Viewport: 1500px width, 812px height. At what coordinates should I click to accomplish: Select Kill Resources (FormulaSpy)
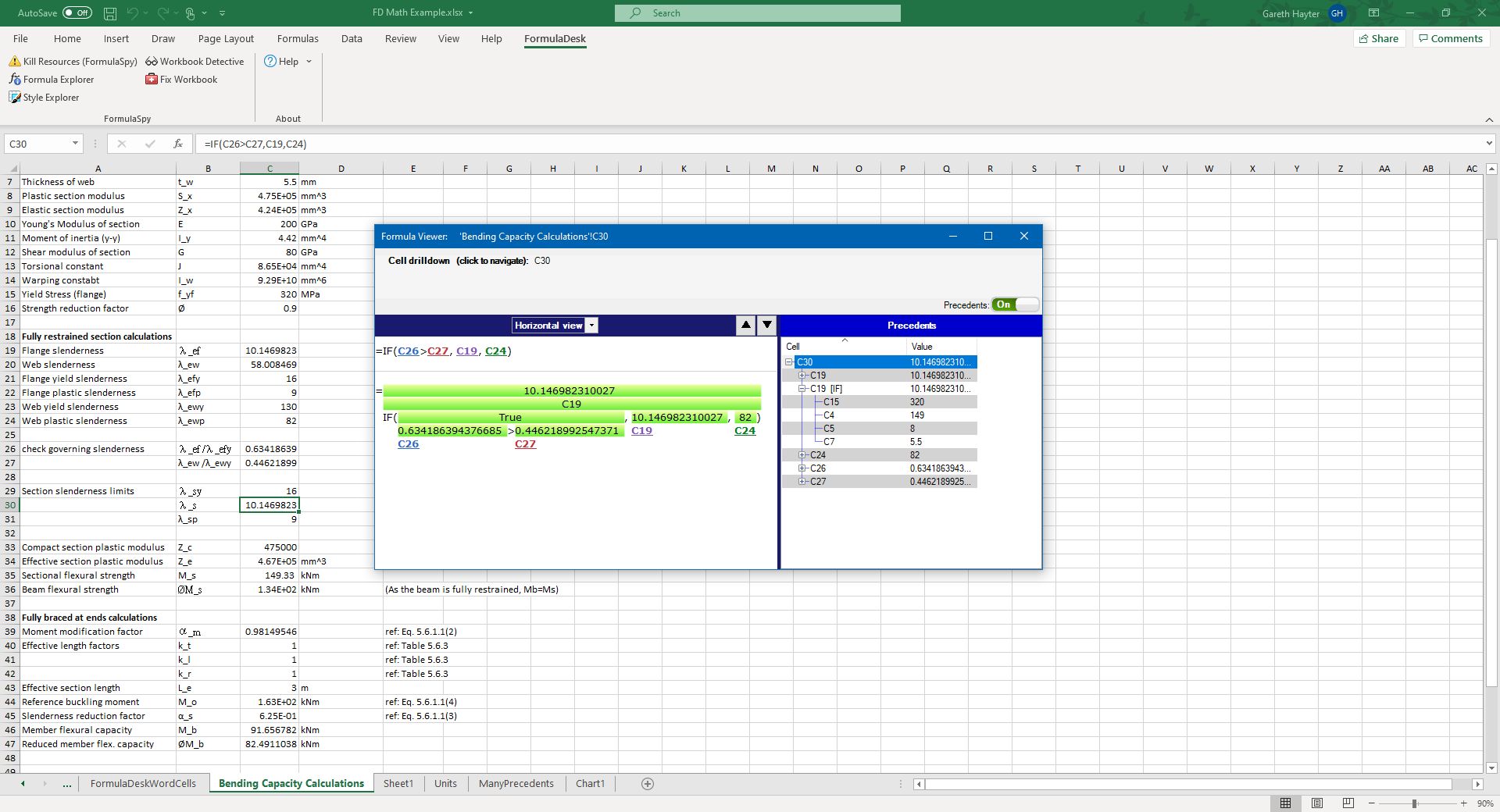tap(74, 61)
